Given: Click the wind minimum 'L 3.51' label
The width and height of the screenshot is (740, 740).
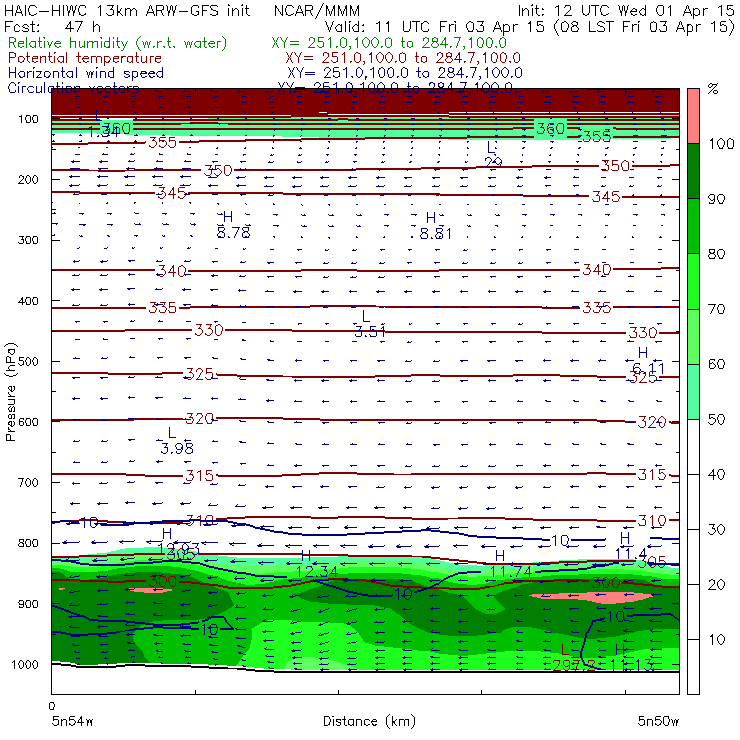Looking at the screenshot, I should tap(370, 324).
